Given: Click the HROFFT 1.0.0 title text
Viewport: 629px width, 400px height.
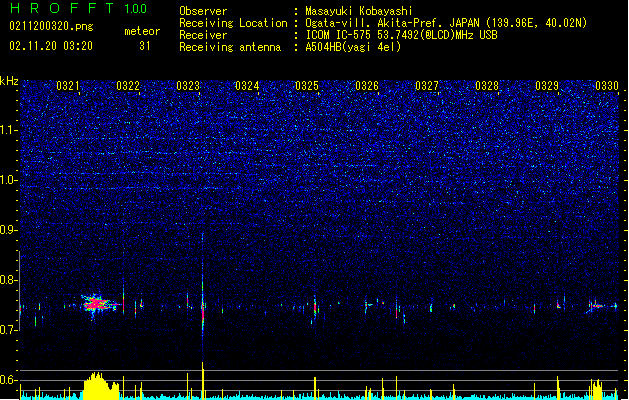Looking at the screenshot, I should (x=78, y=8).
